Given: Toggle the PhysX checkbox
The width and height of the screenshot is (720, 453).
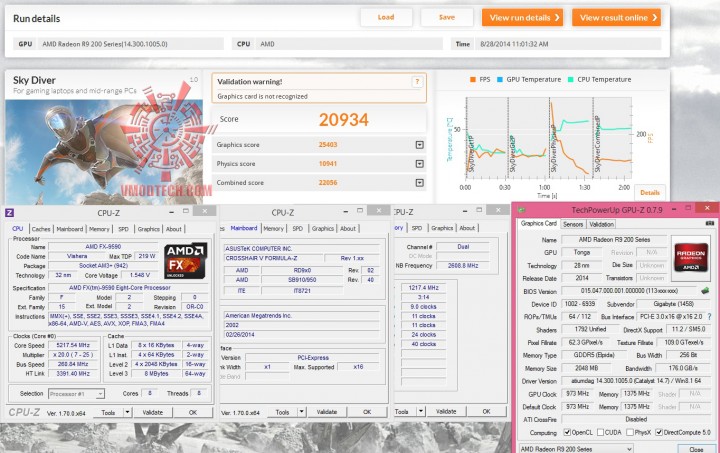Looking at the screenshot, I should coord(630,432).
